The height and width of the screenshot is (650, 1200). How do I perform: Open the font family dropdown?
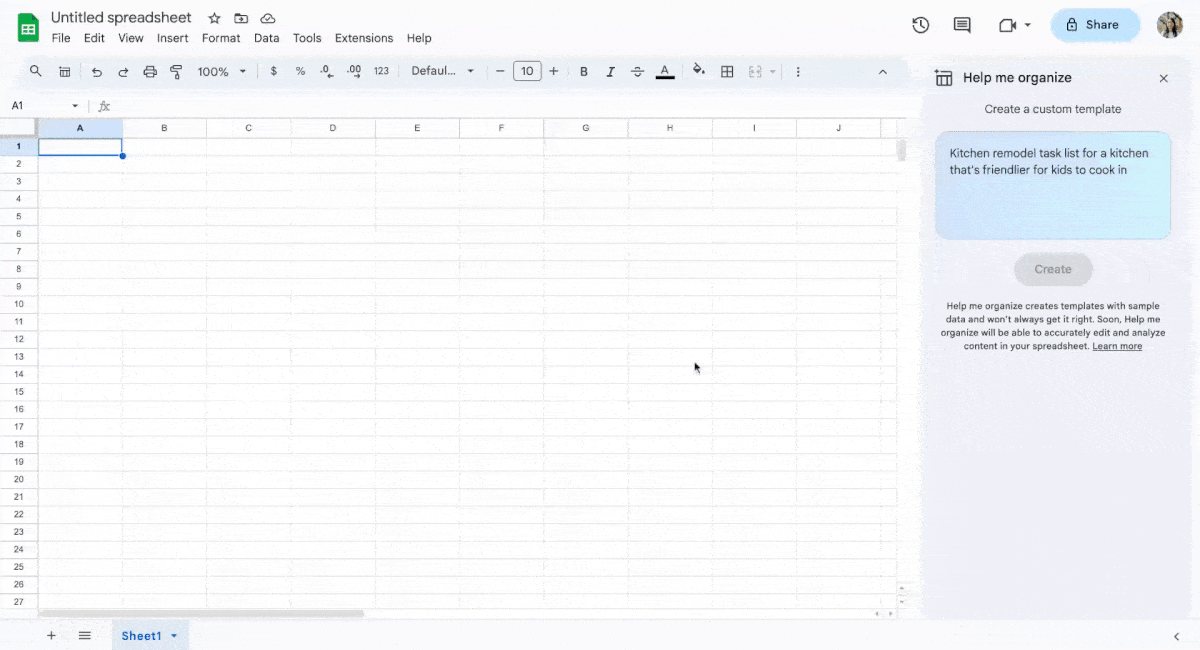point(443,71)
